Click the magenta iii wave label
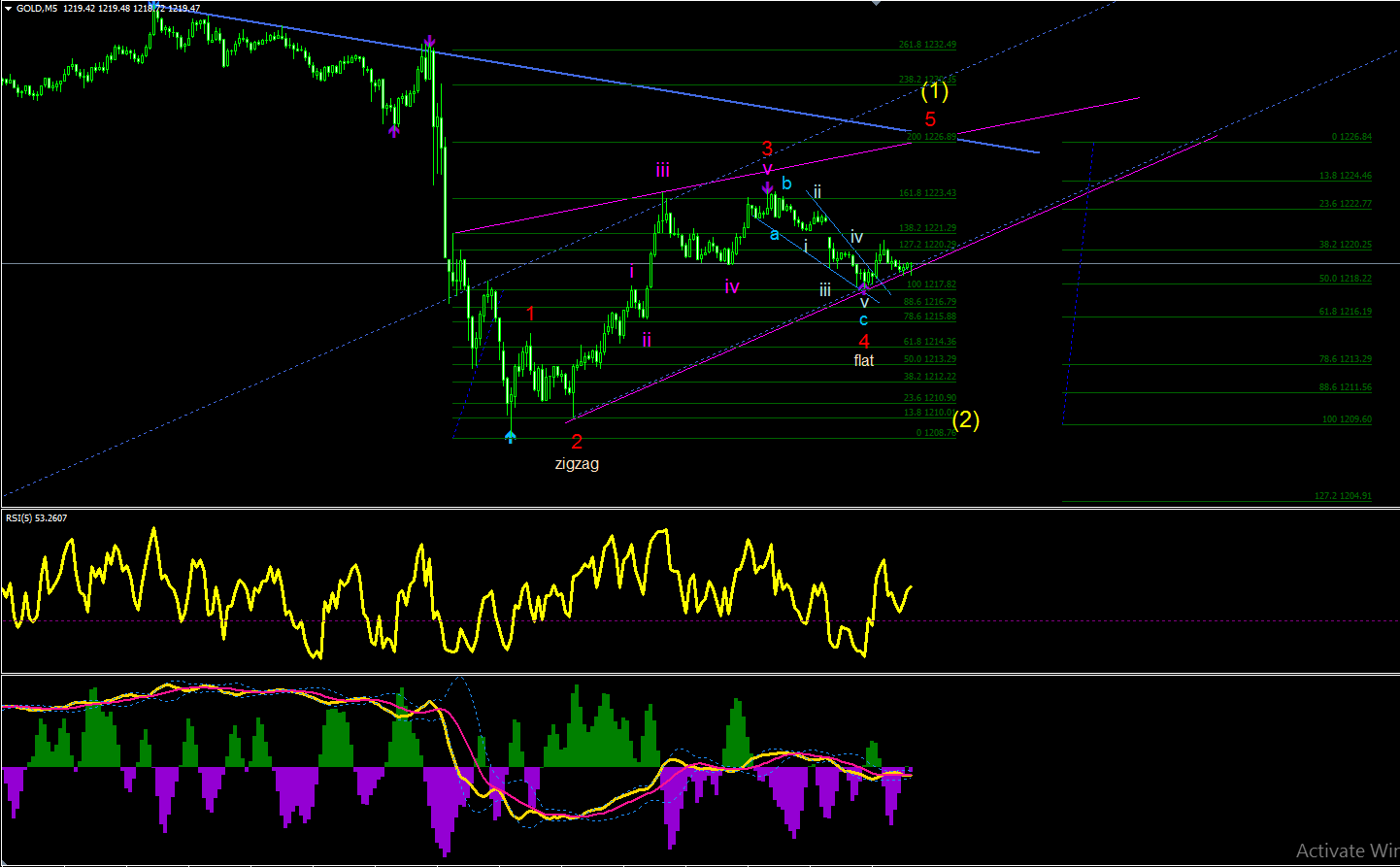This screenshot has height=867, width=1400. click(x=662, y=171)
